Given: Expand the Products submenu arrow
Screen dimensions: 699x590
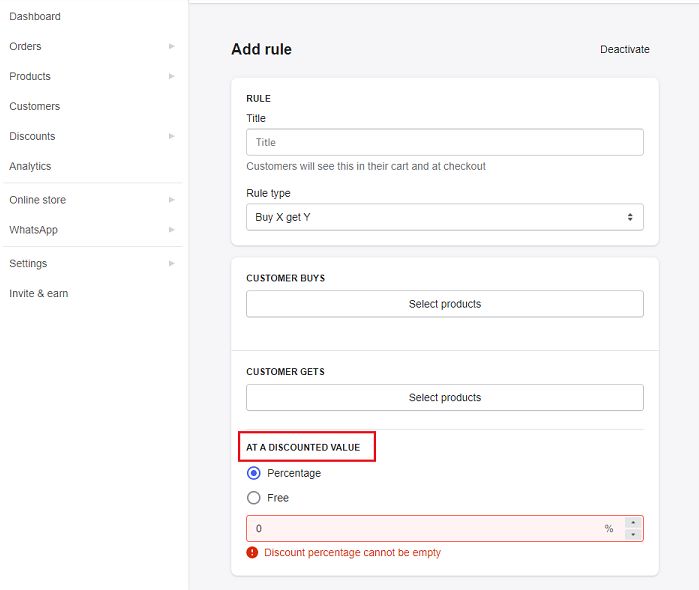Looking at the screenshot, I should (172, 76).
